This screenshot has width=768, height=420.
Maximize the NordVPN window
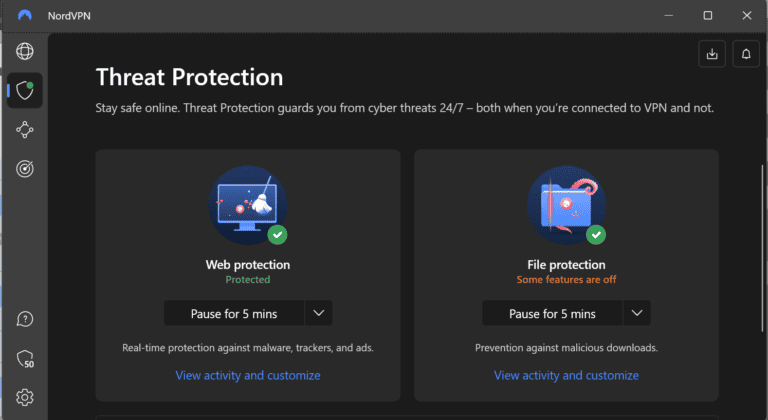point(708,15)
